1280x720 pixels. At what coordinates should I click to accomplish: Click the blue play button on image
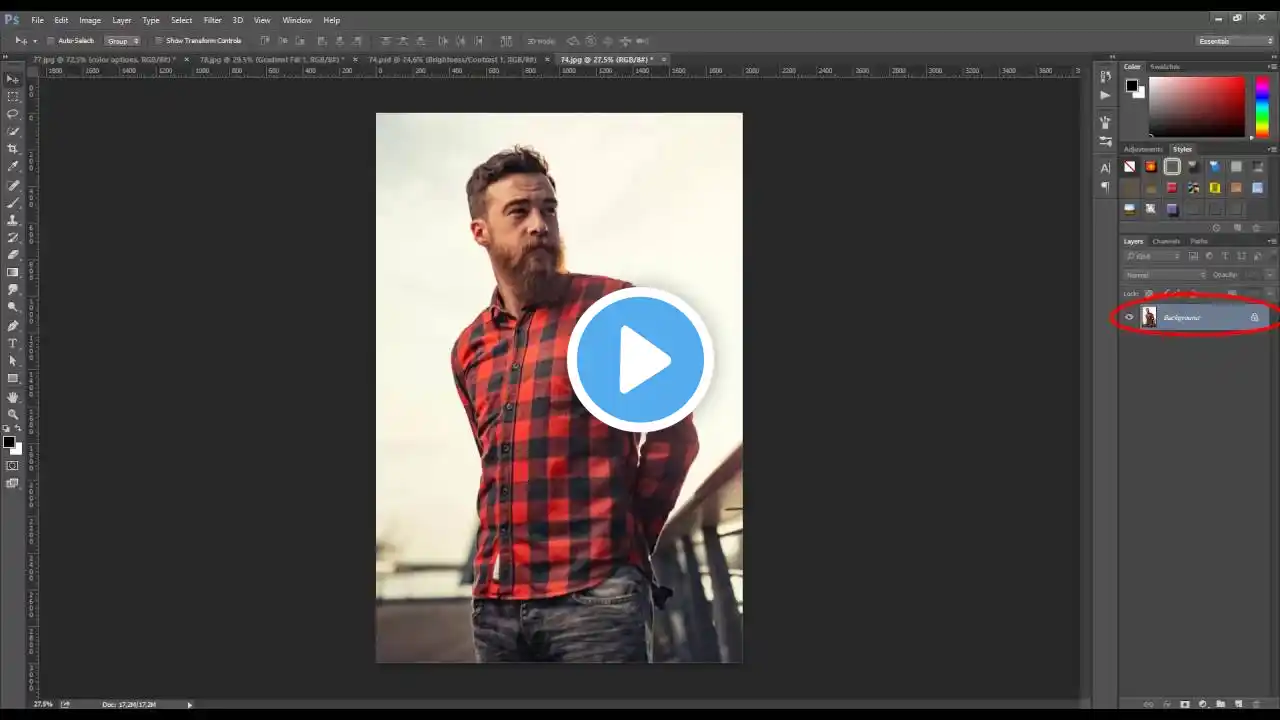click(x=640, y=359)
